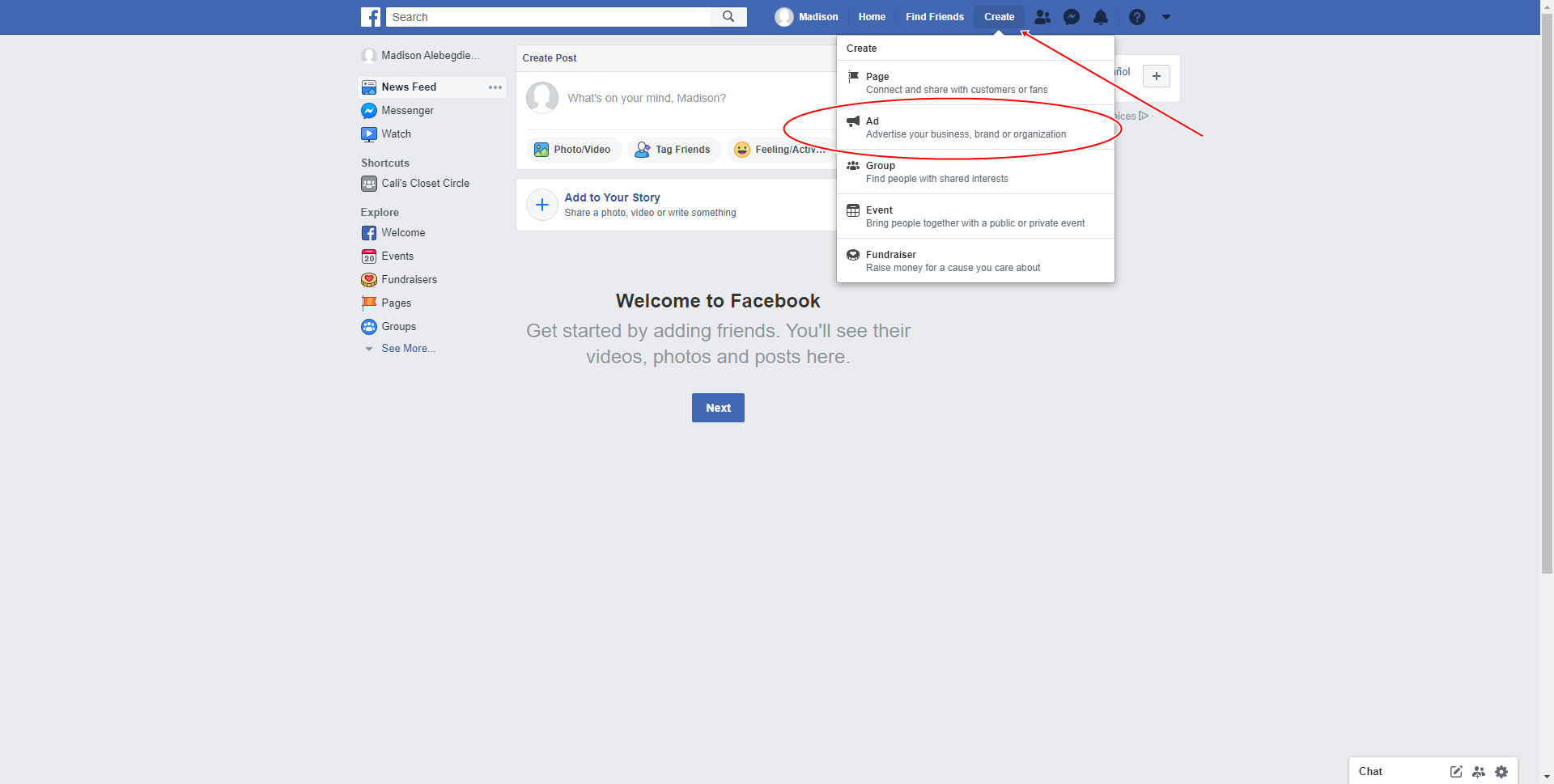Compose a new message in Chat

1456,771
